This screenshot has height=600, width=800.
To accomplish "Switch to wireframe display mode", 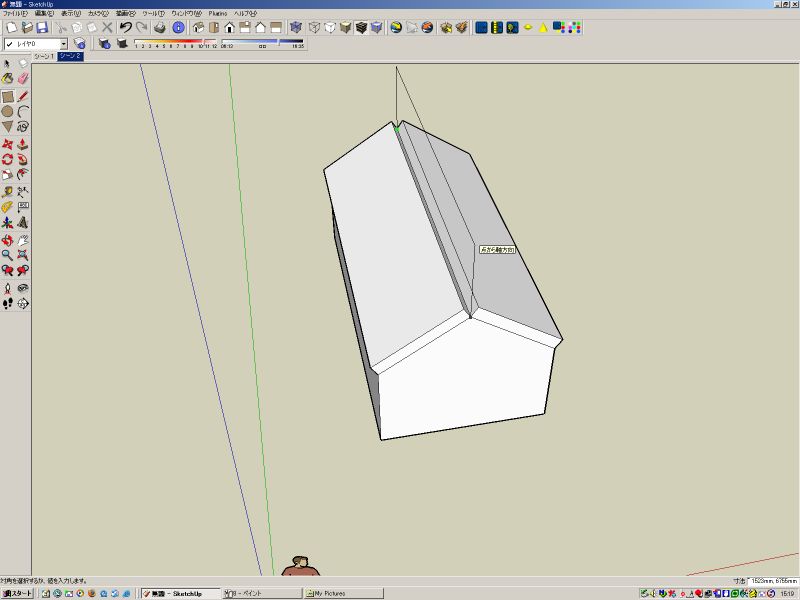I will point(314,30).
